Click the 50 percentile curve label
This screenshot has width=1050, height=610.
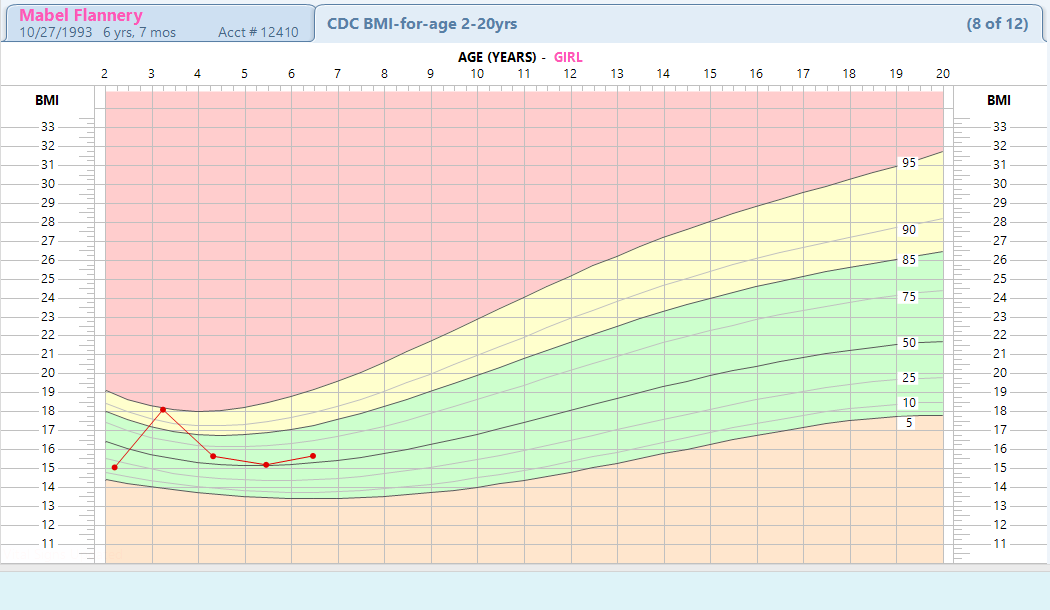pyautogui.click(x=908, y=343)
